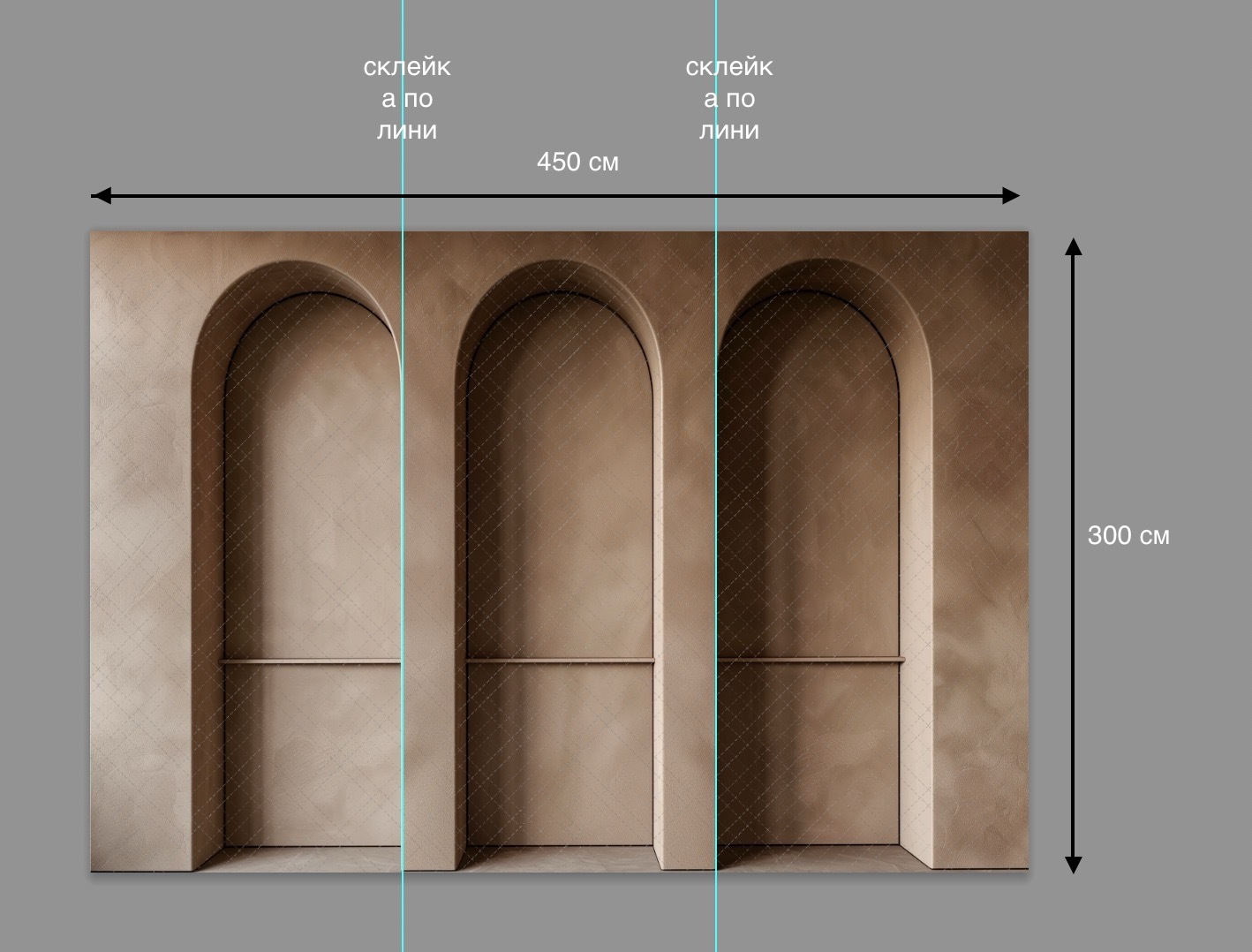Click the bottom arrowhead of vertical dimension arrow

[1073, 865]
